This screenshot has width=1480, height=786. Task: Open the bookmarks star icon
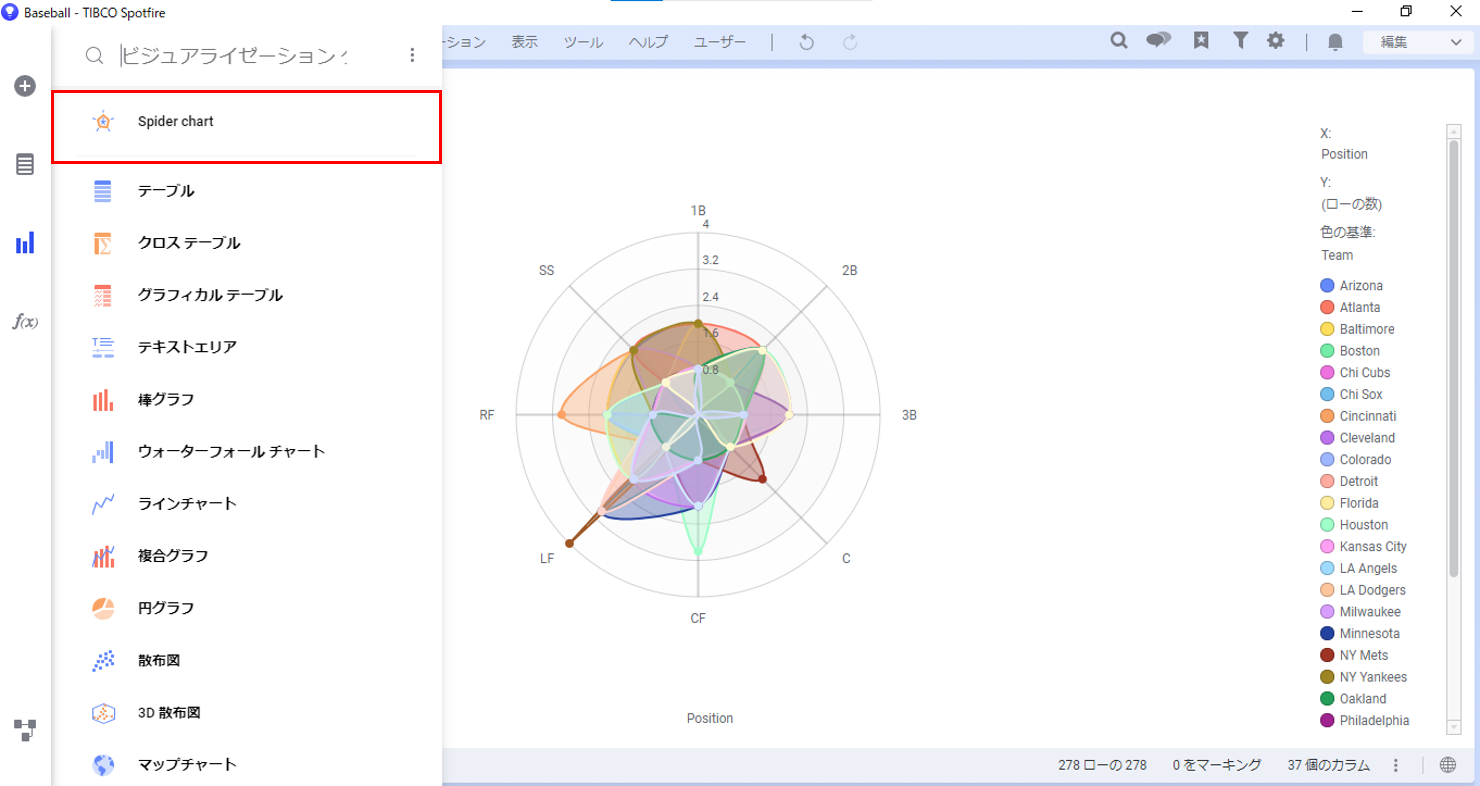(x=1201, y=41)
